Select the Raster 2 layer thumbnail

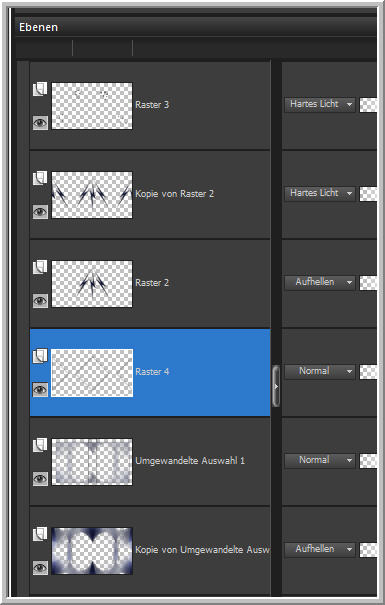pyautogui.click(x=92, y=284)
